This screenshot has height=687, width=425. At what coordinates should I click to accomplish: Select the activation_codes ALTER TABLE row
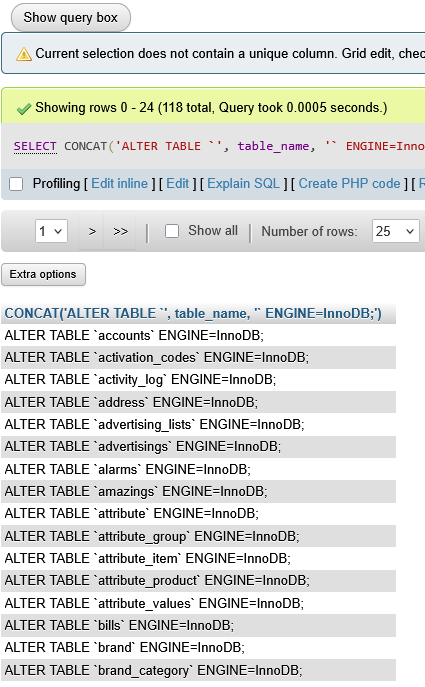[198, 358]
